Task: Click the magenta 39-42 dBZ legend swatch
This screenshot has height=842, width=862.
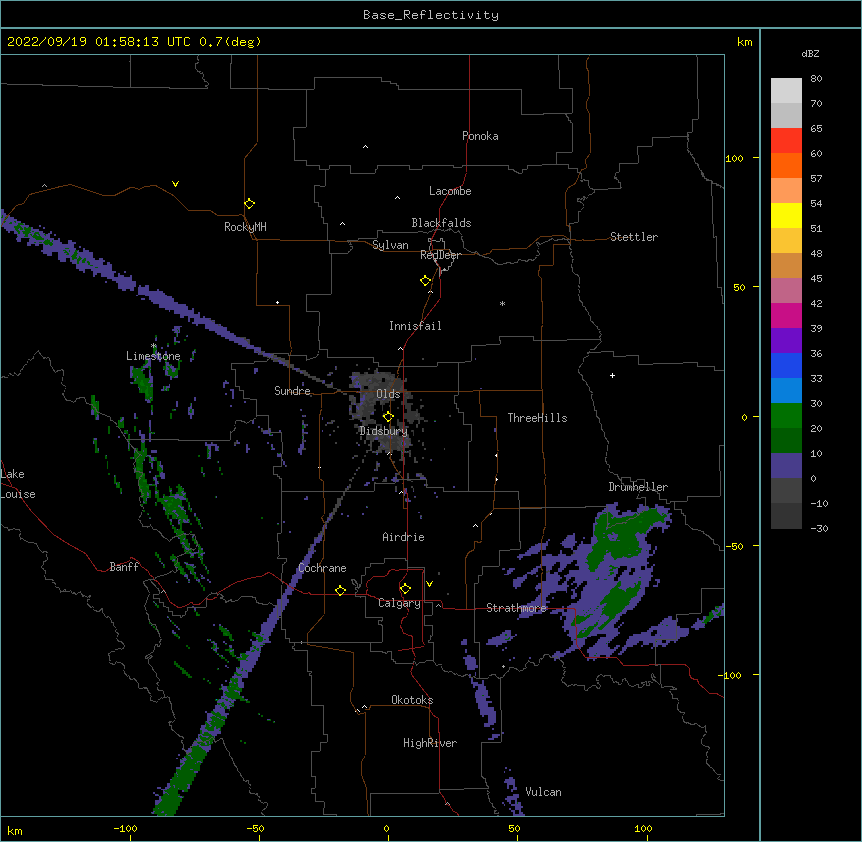Action: pyautogui.click(x=786, y=315)
